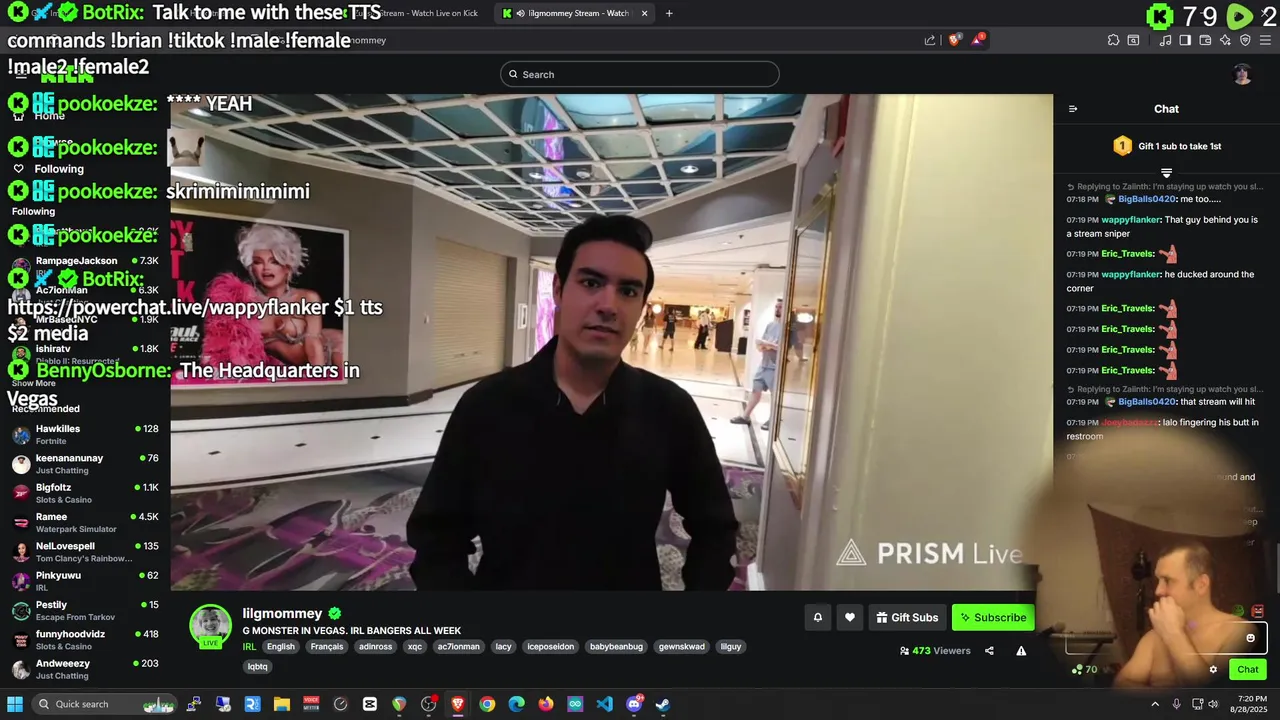The width and height of the screenshot is (1280, 720).
Task: Open Windows Start menu
Action: click(x=15, y=704)
